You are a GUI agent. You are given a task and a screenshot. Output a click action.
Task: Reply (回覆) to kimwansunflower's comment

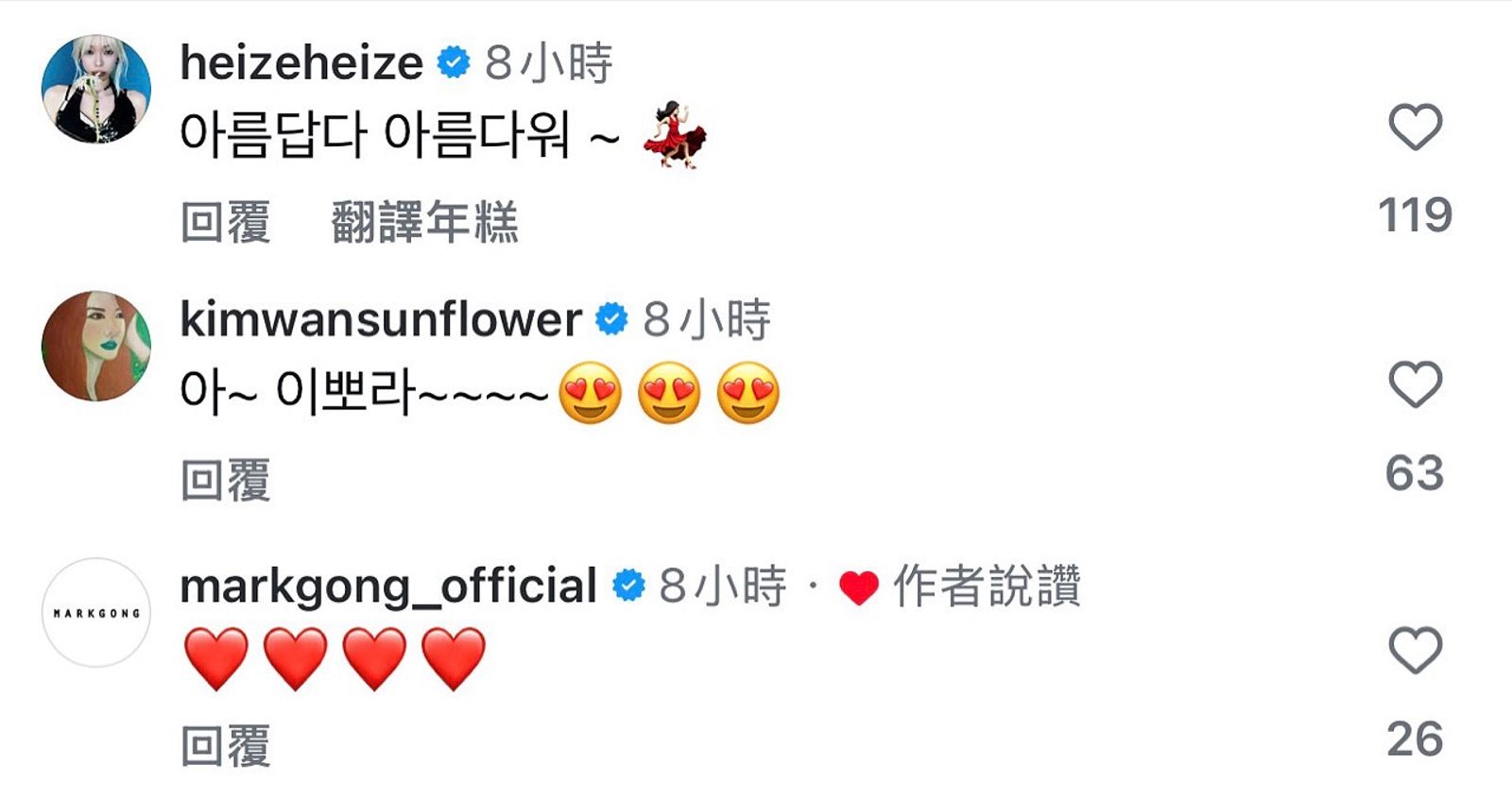point(226,480)
